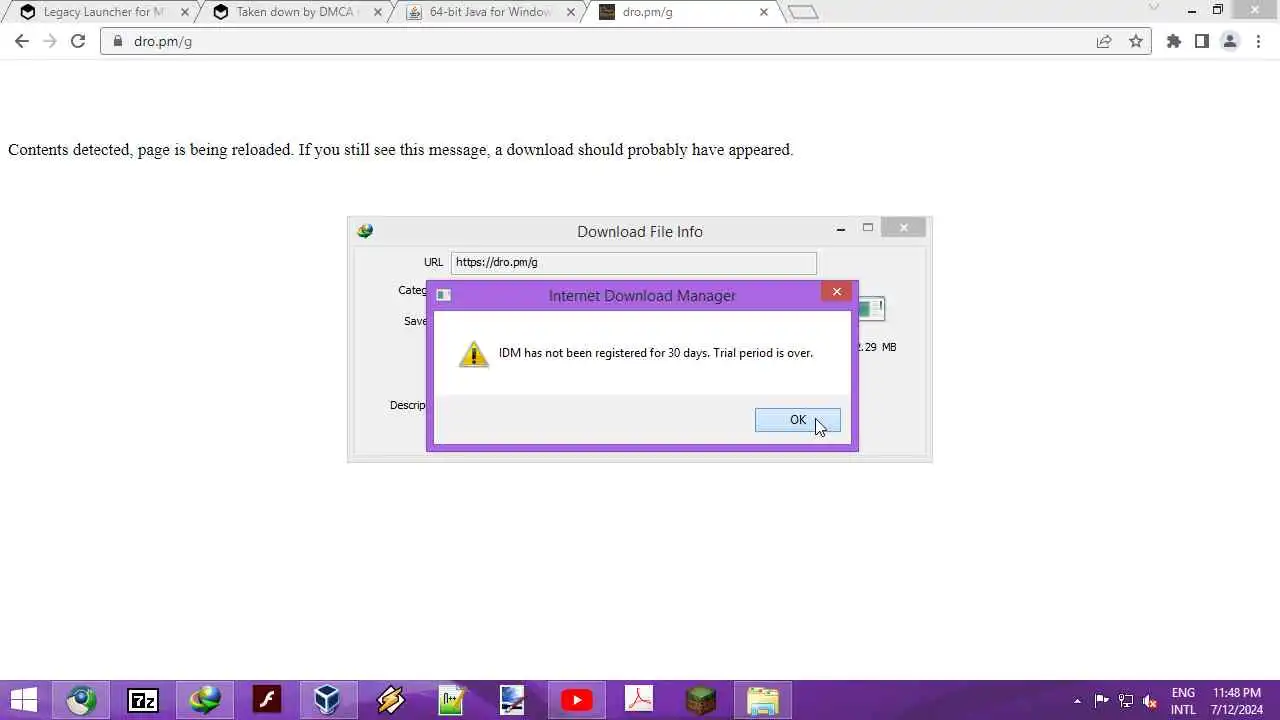This screenshot has width=1280, height=720.
Task: Open the profile avatar menu
Action: (x=1230, y=41)
